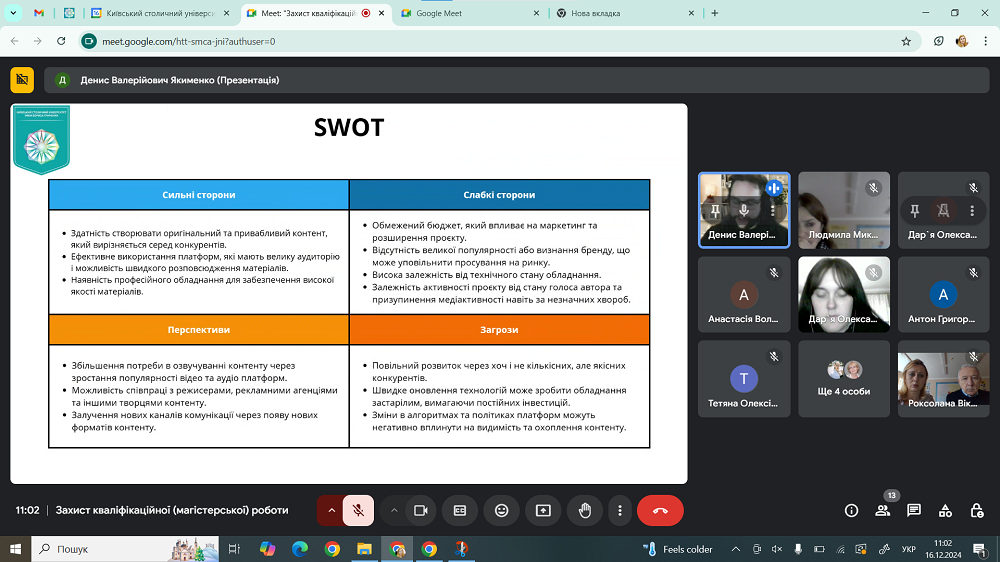Click the red Leave call button
1000x562 pixels.
[660, 510]
